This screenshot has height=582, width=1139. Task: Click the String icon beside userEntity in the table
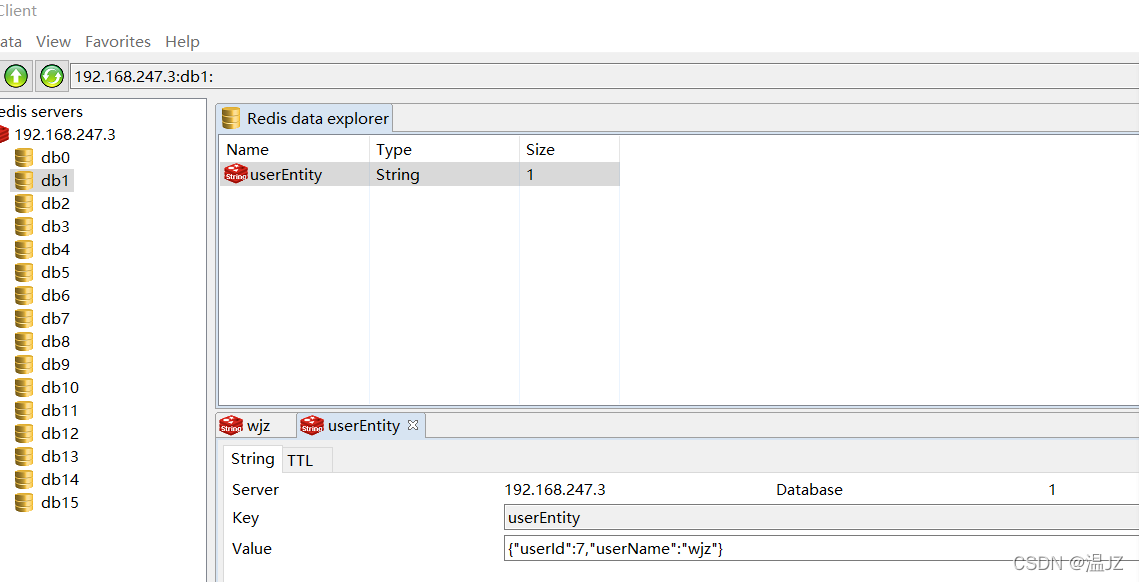[235, 174]
